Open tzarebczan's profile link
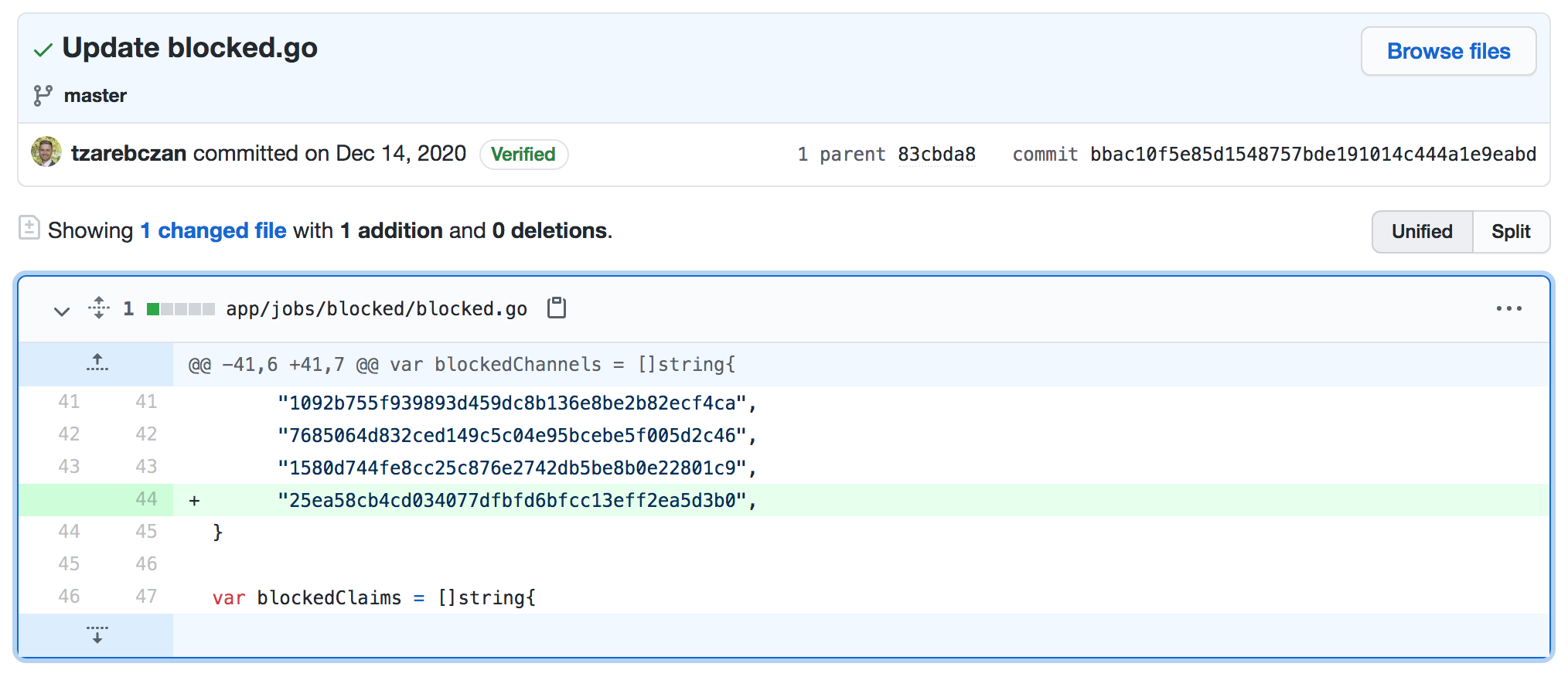1568x677 pixels. [x=128, y=153]
